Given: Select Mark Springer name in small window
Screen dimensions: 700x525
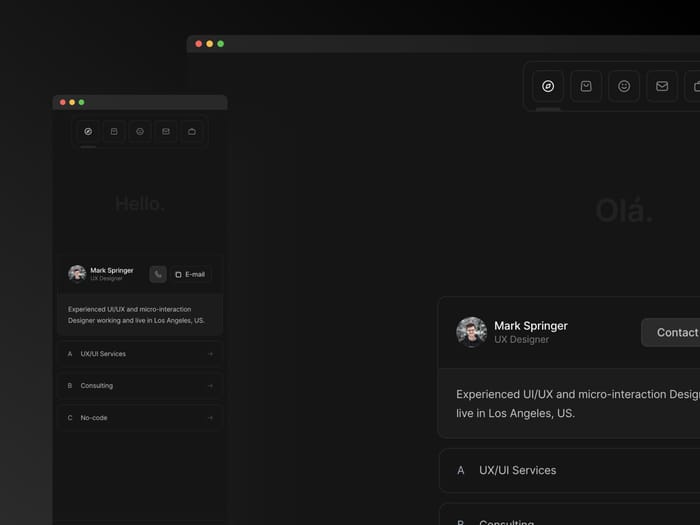Looking at the screenshot, I should point(112,270).
